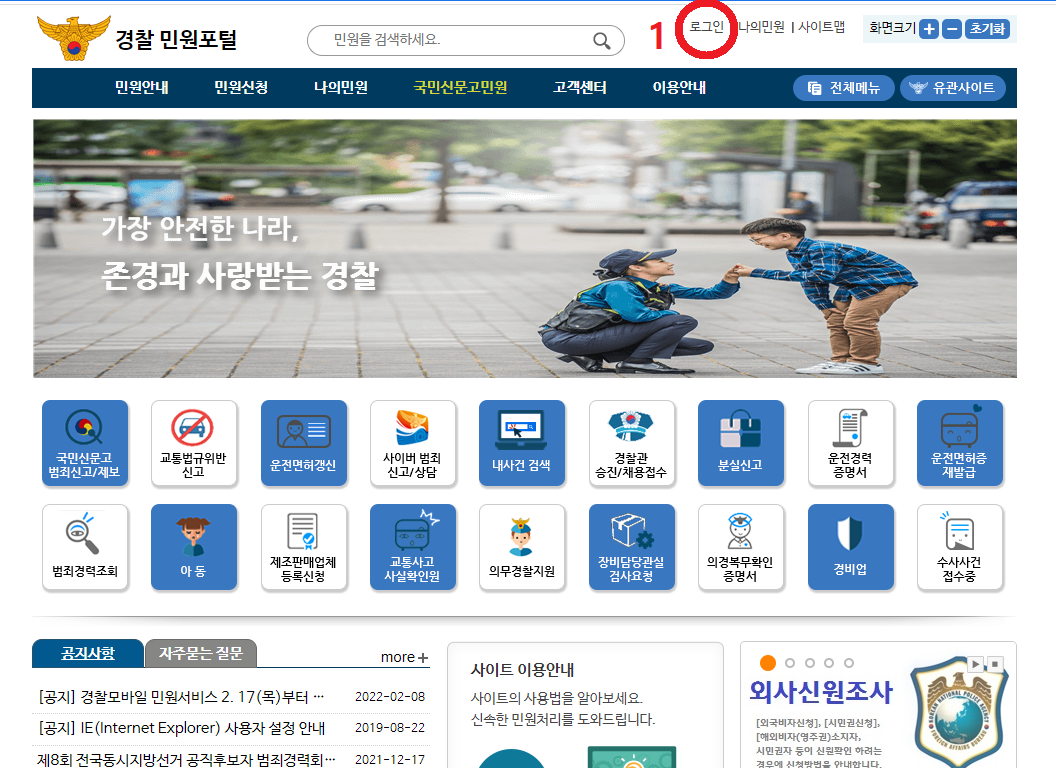The image size is (1056, 768).
Task: Click the date 2019-08-22
Action: tap(390, 728)
